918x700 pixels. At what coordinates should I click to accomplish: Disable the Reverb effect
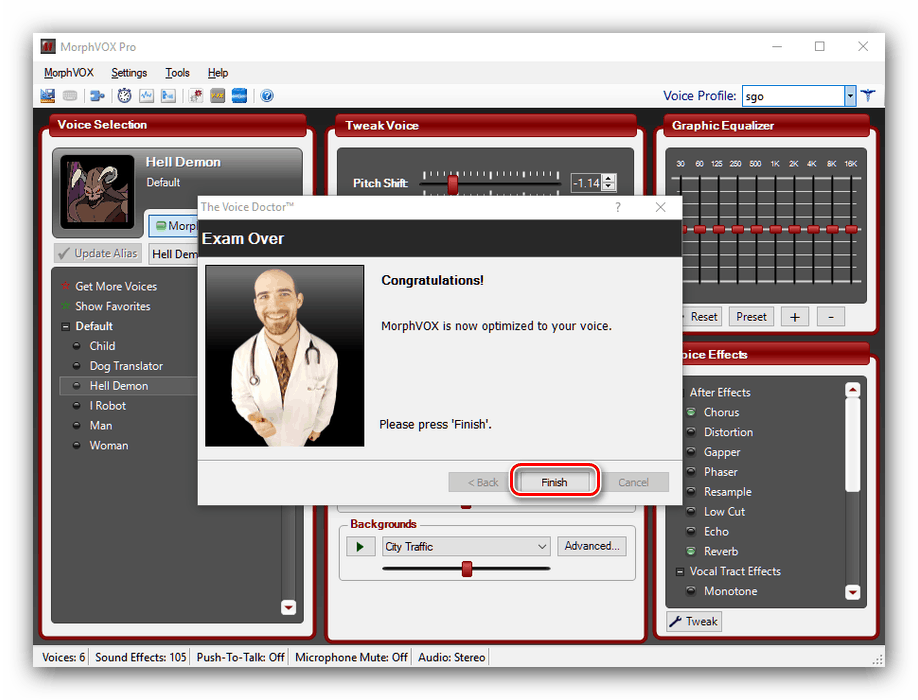[x=691, y=551]
